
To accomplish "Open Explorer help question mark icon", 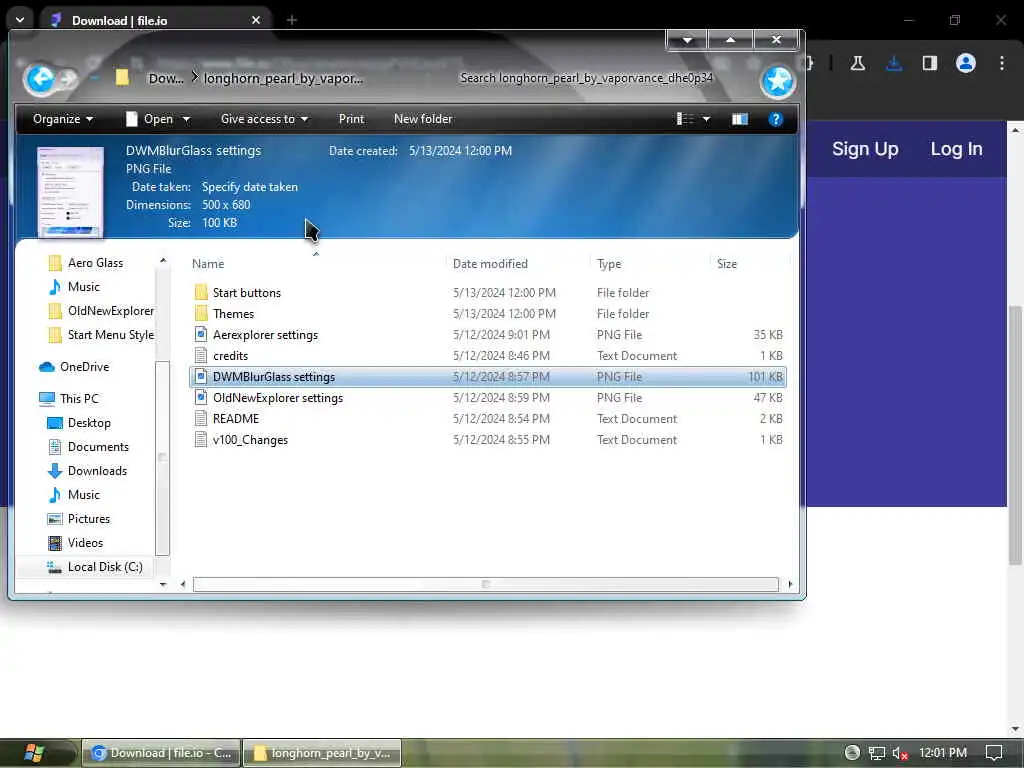I will coord(775,119).
